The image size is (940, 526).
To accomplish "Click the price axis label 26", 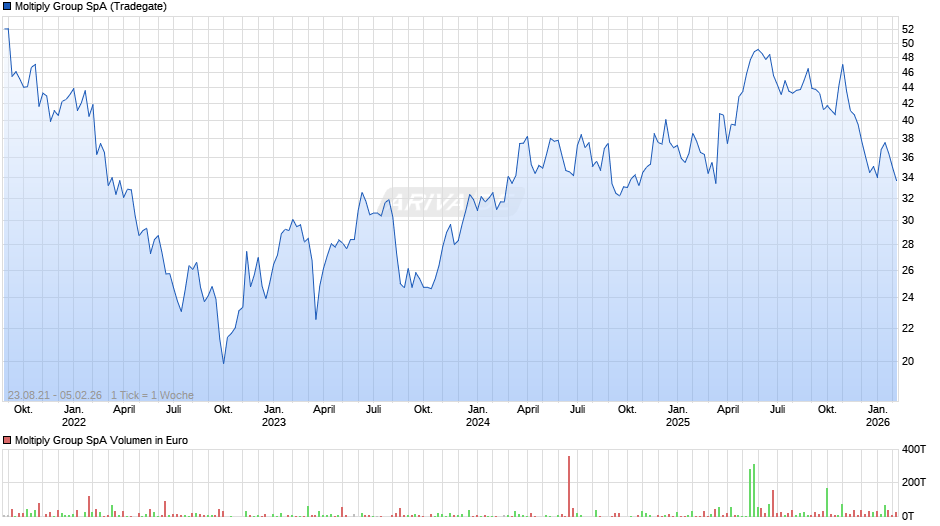I will point(908,270).
